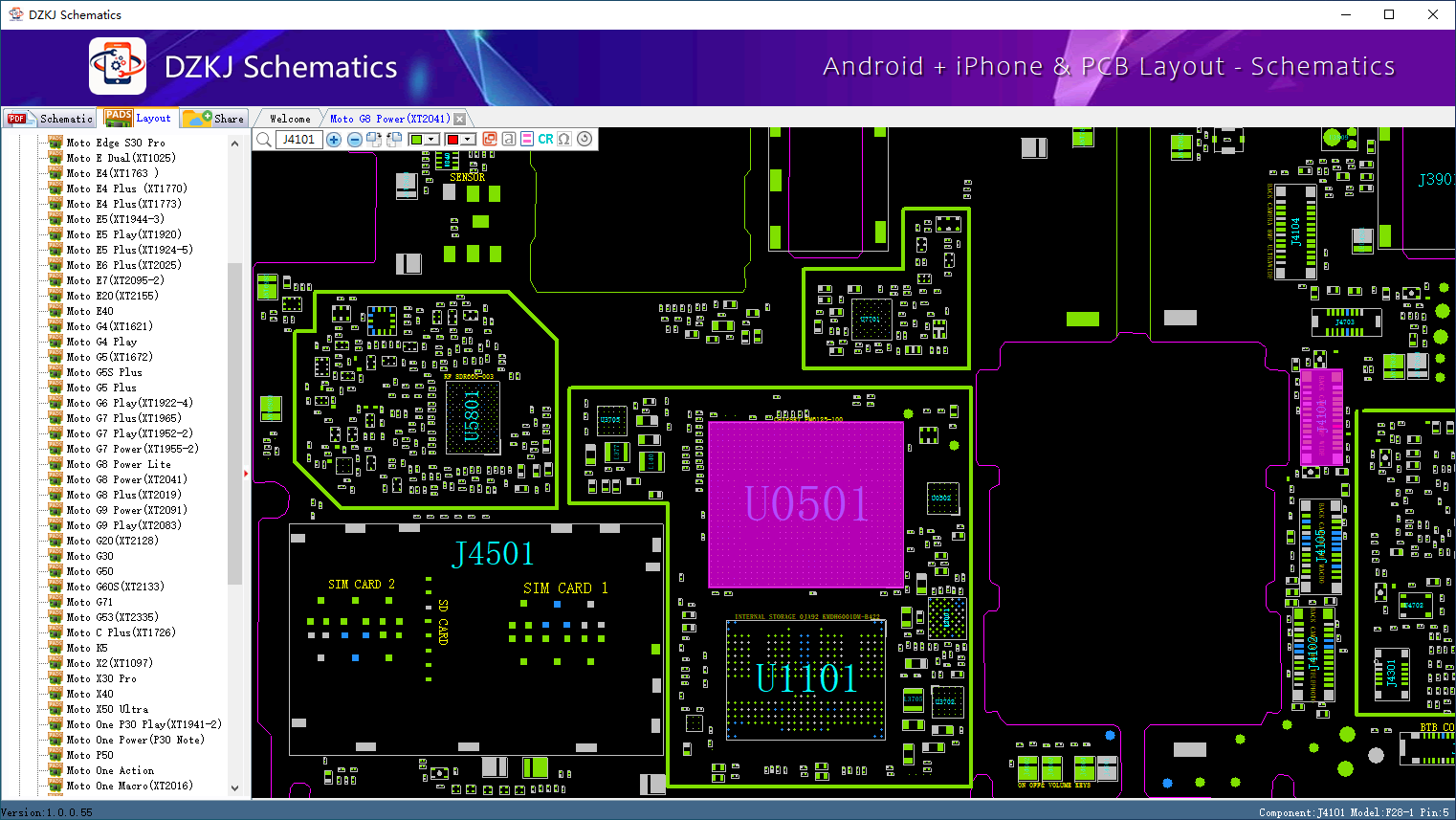Click the PADS icon beside Moto G71

[55, 602]
